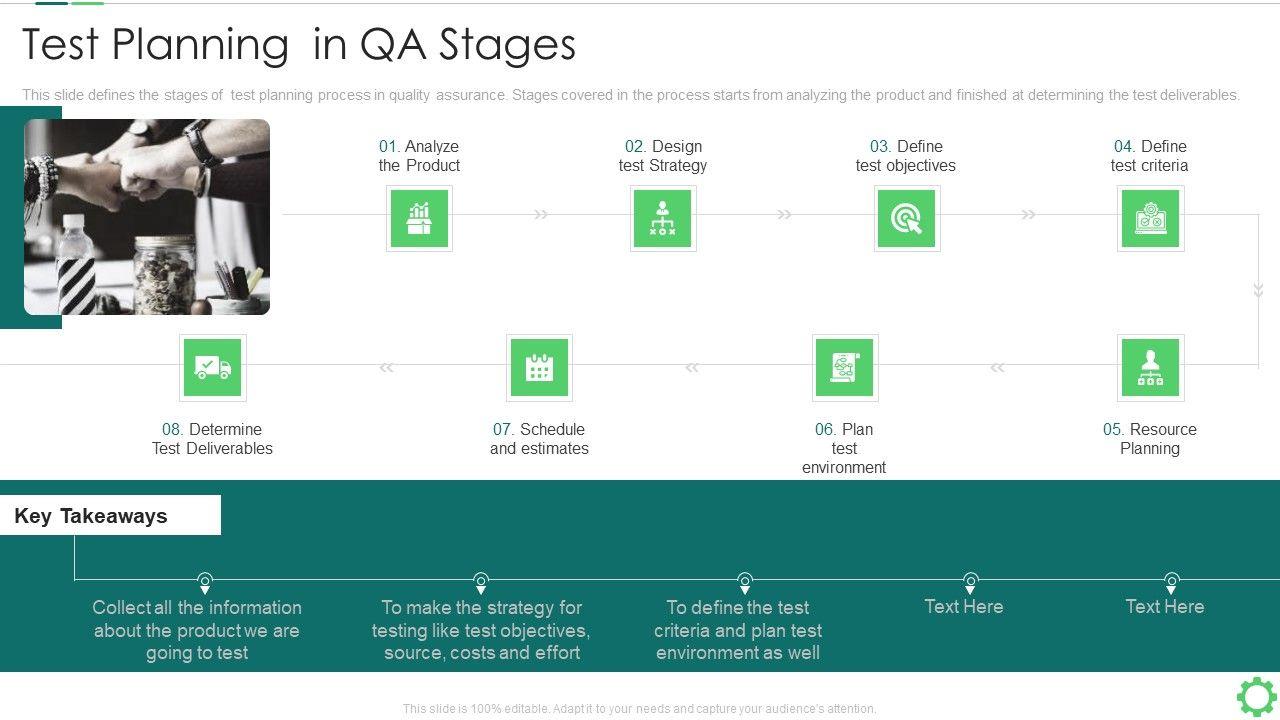Click the fist bump photo thumbnail
This screenshot has width=1280, height=720.
coord(147,217)
